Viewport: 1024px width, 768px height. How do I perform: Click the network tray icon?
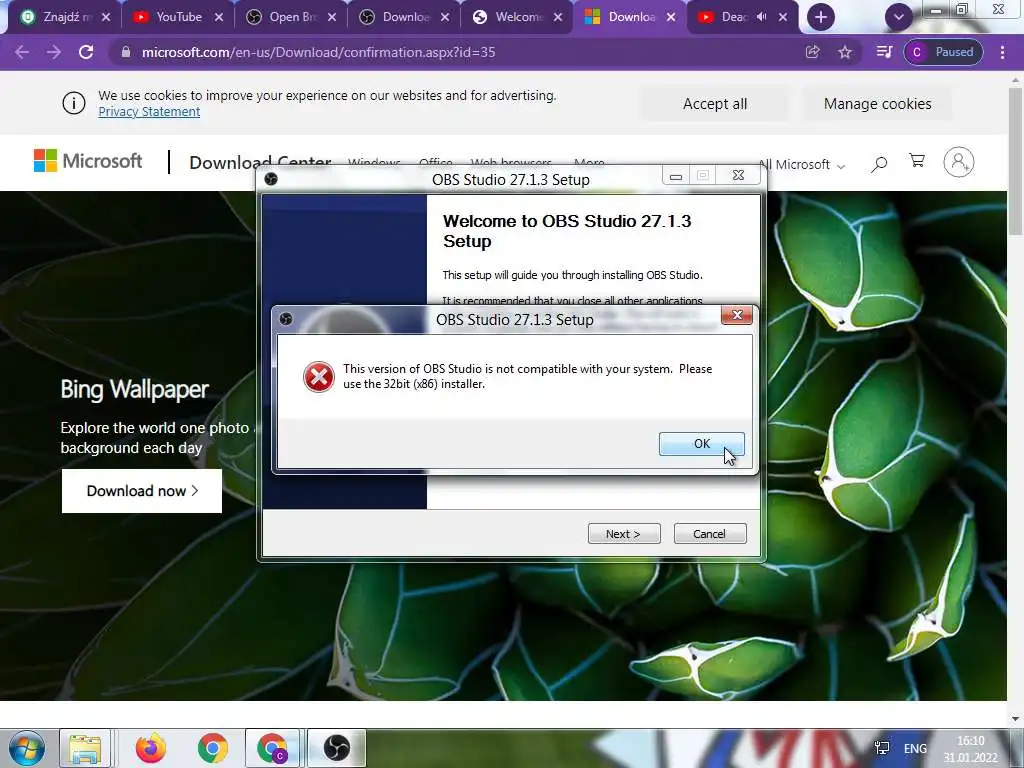[x=882, y=748]
